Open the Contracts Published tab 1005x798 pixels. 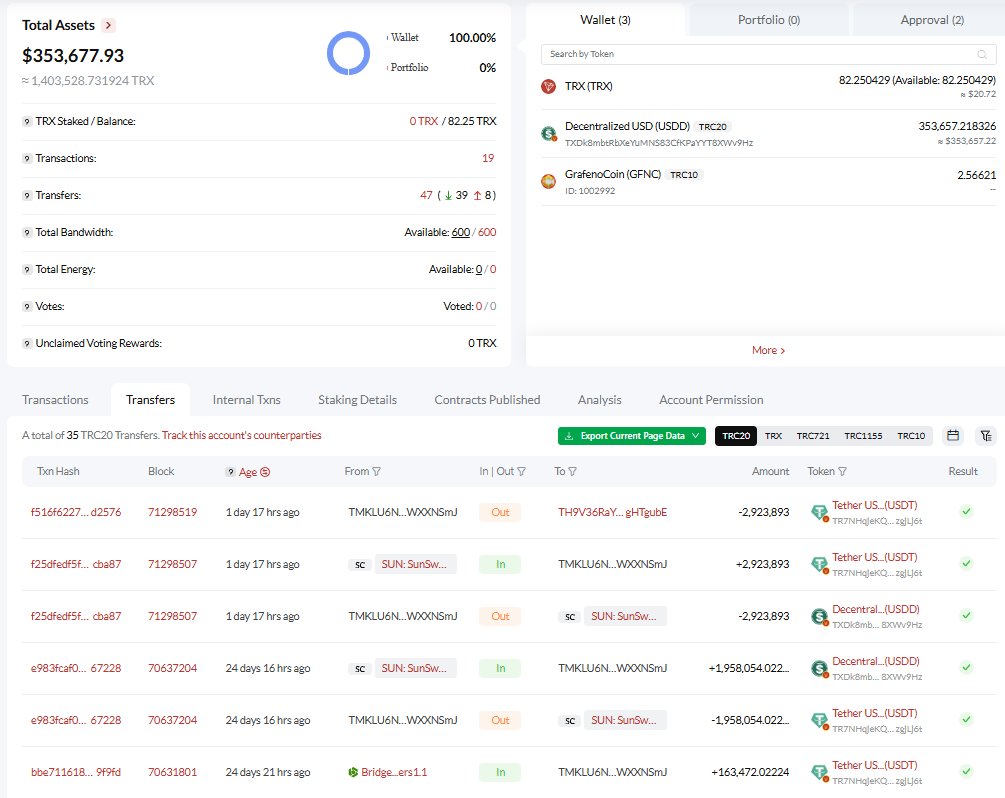[x=487, y=400]
